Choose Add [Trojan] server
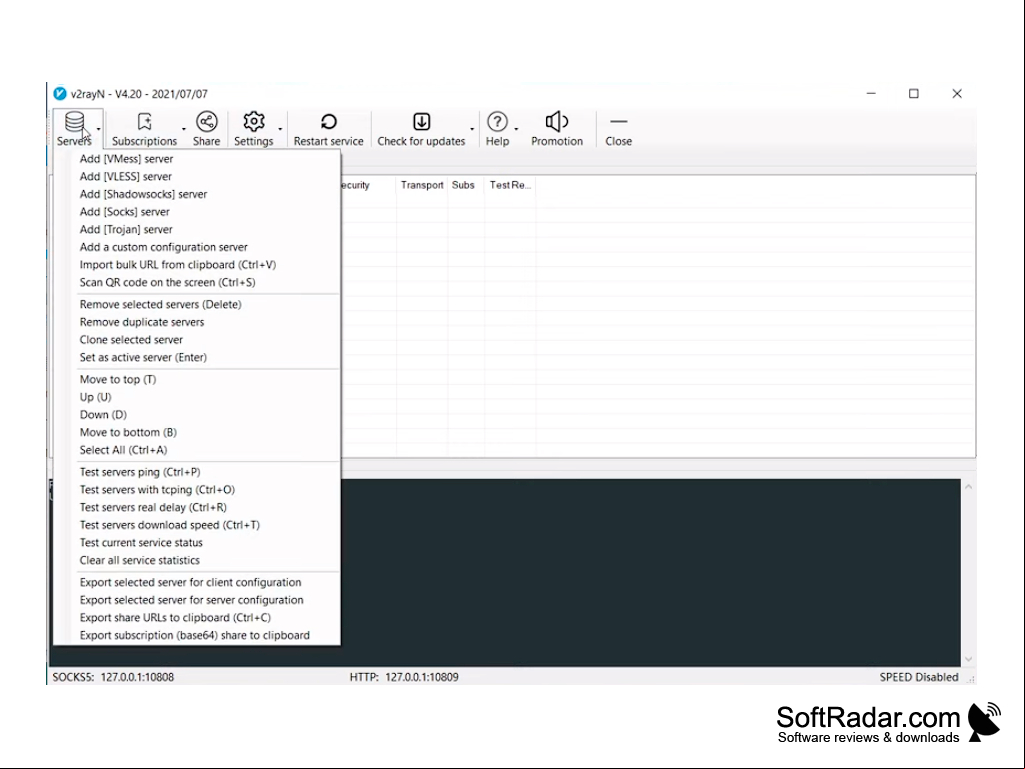Image resolution: width=1025 pixels, height=769 pixels. pos(197,230)
